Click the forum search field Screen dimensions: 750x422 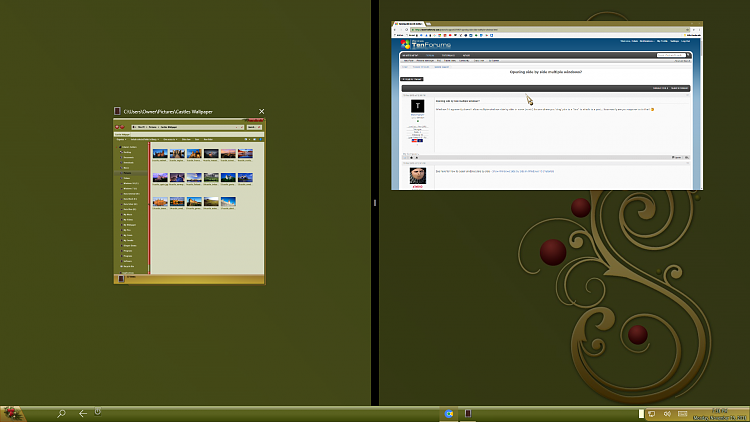[x=671, y=55]
